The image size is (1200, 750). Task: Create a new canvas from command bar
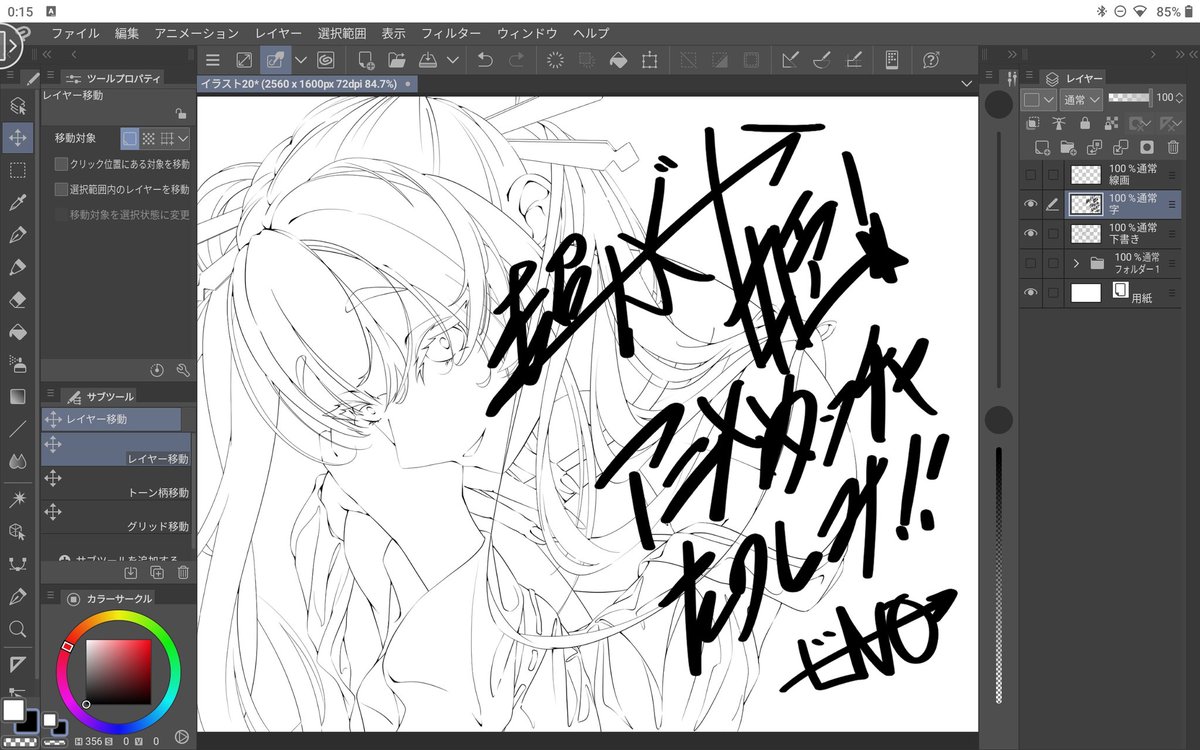click(x=366, y=60)
